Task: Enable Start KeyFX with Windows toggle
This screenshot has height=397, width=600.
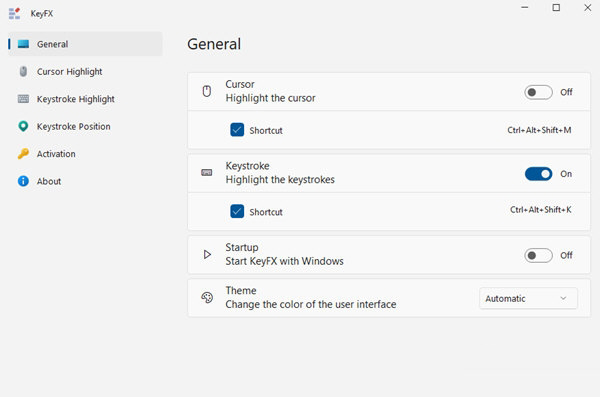Action: tap(538, 255)
